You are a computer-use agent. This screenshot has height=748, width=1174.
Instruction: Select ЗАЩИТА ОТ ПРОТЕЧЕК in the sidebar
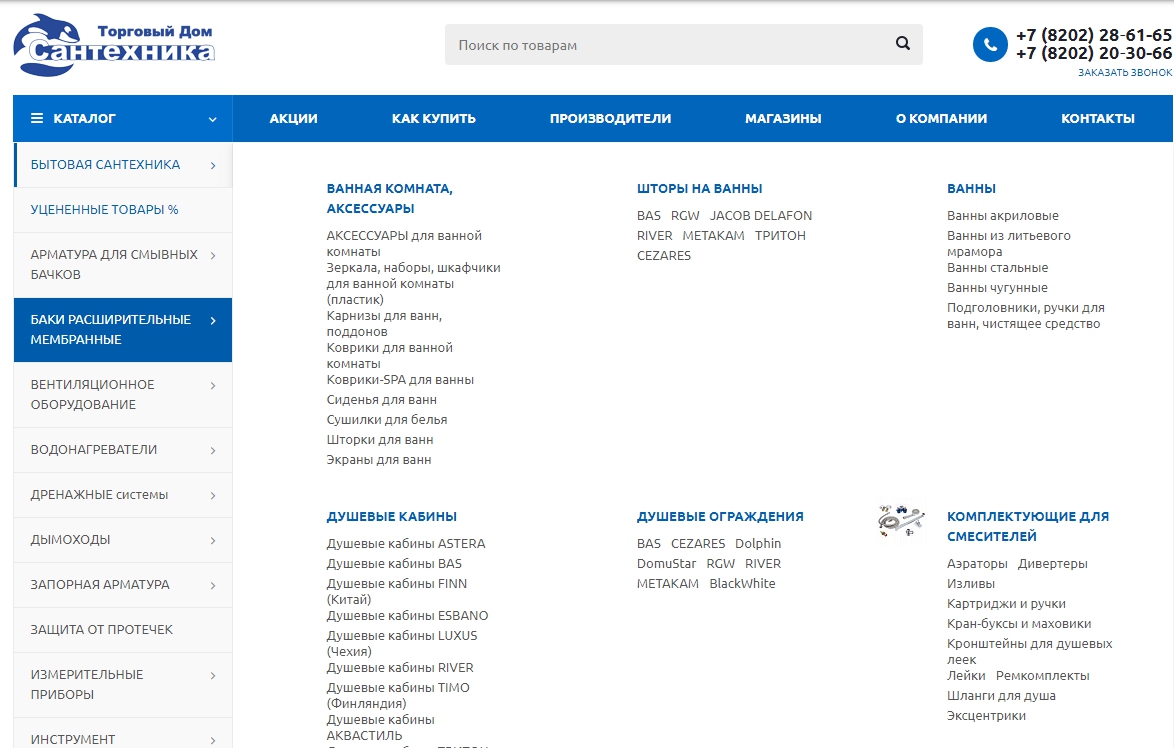click(102, 630)
